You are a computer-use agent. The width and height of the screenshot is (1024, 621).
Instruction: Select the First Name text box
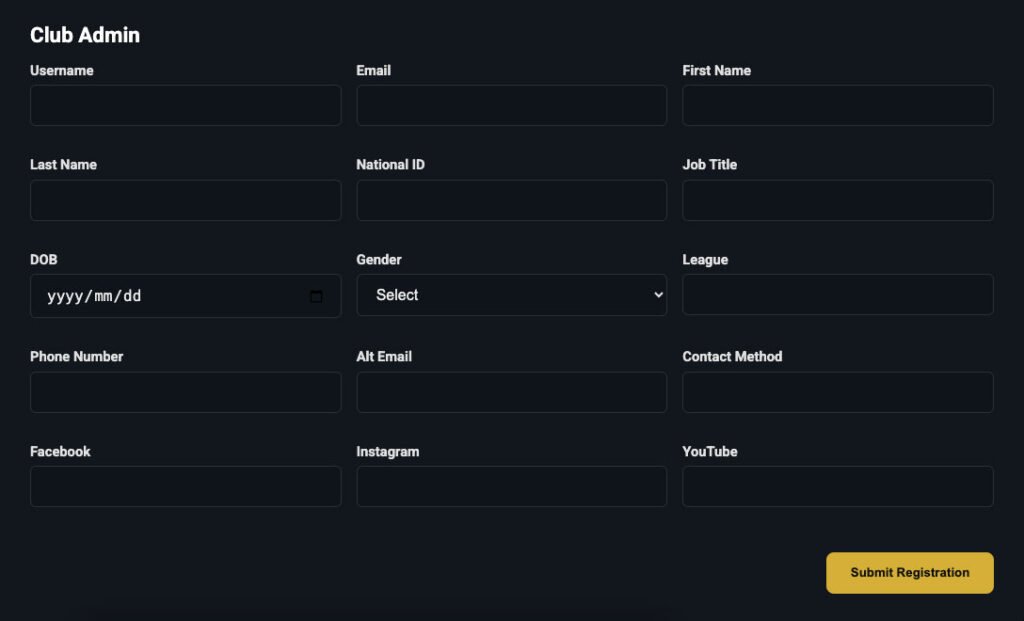pos(837,105)
